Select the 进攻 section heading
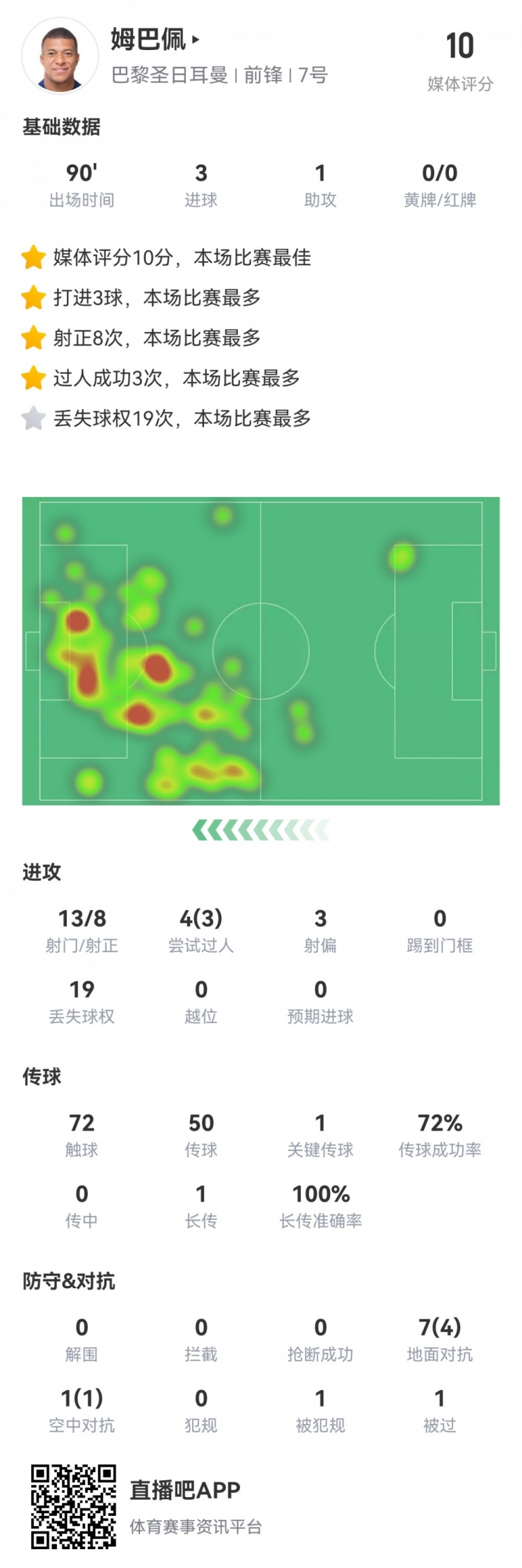The width and height of the screenshot is (522, 1568). point(42,872)
